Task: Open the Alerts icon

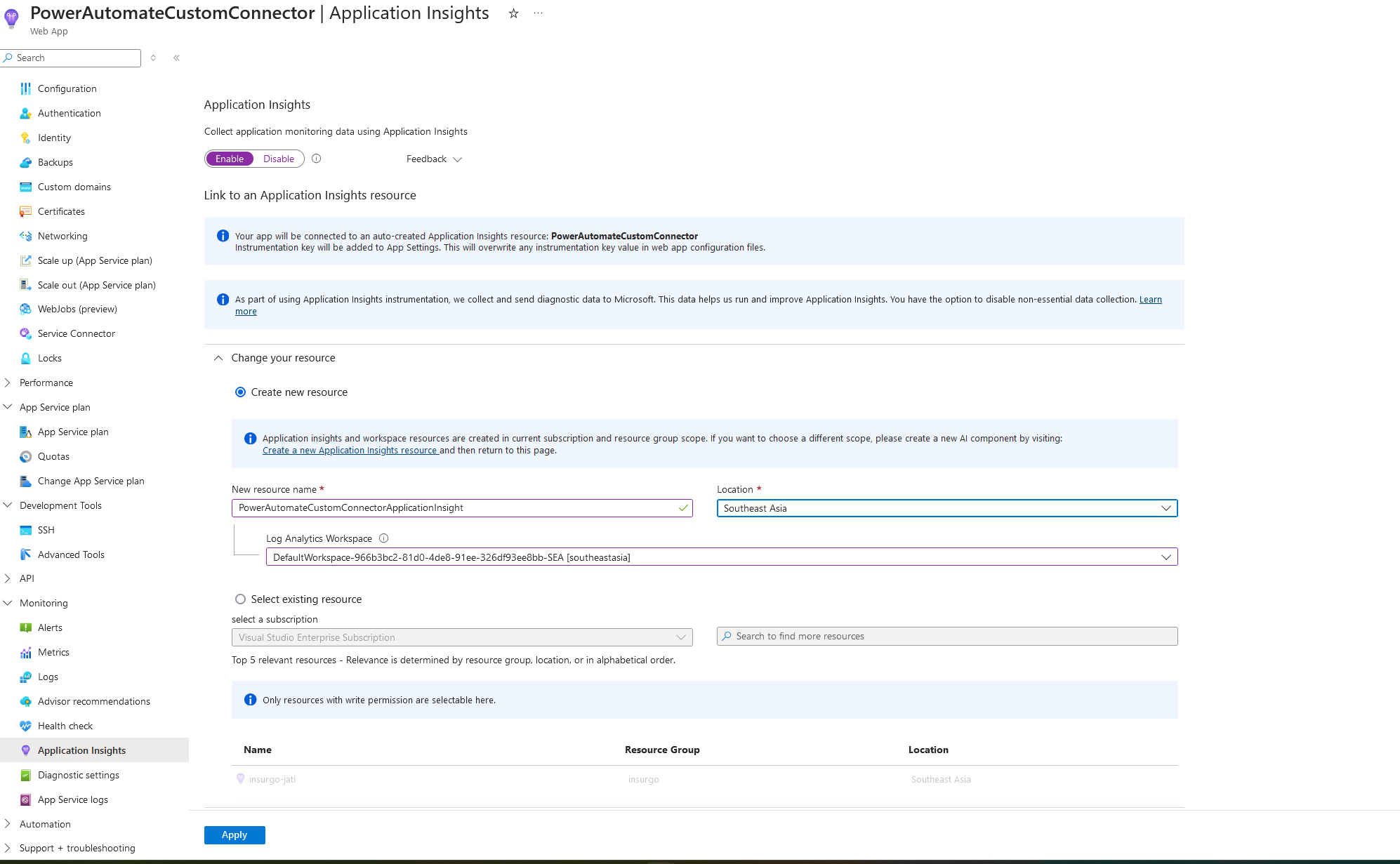Action: click(x=25, y=627)
